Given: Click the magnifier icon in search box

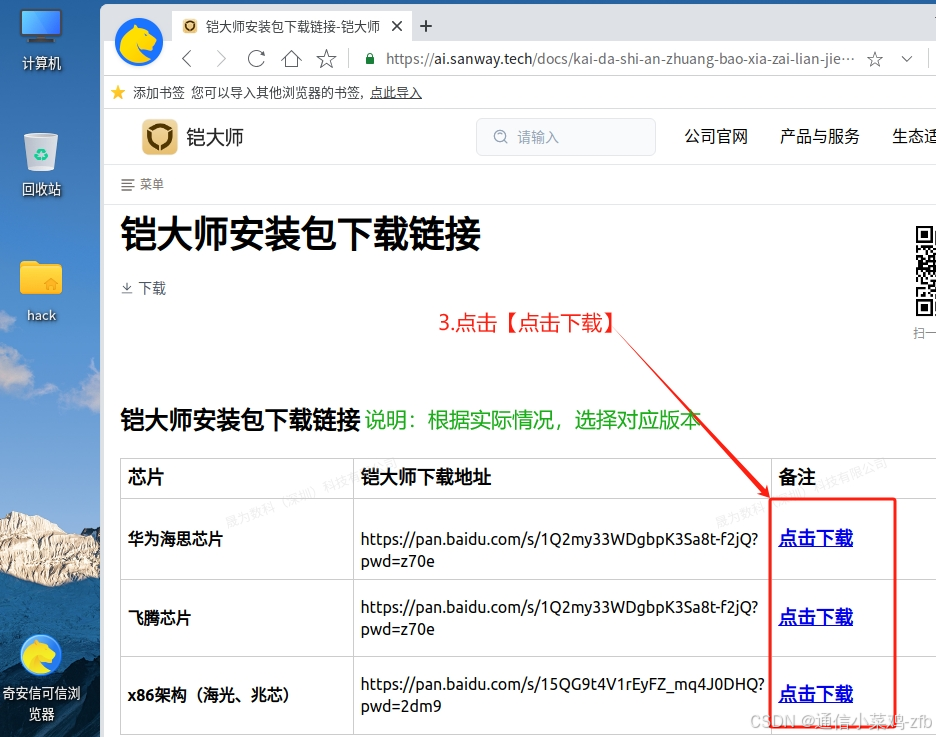Looking at the screenshot, I should pyautogui.click(x=500, y=137).
